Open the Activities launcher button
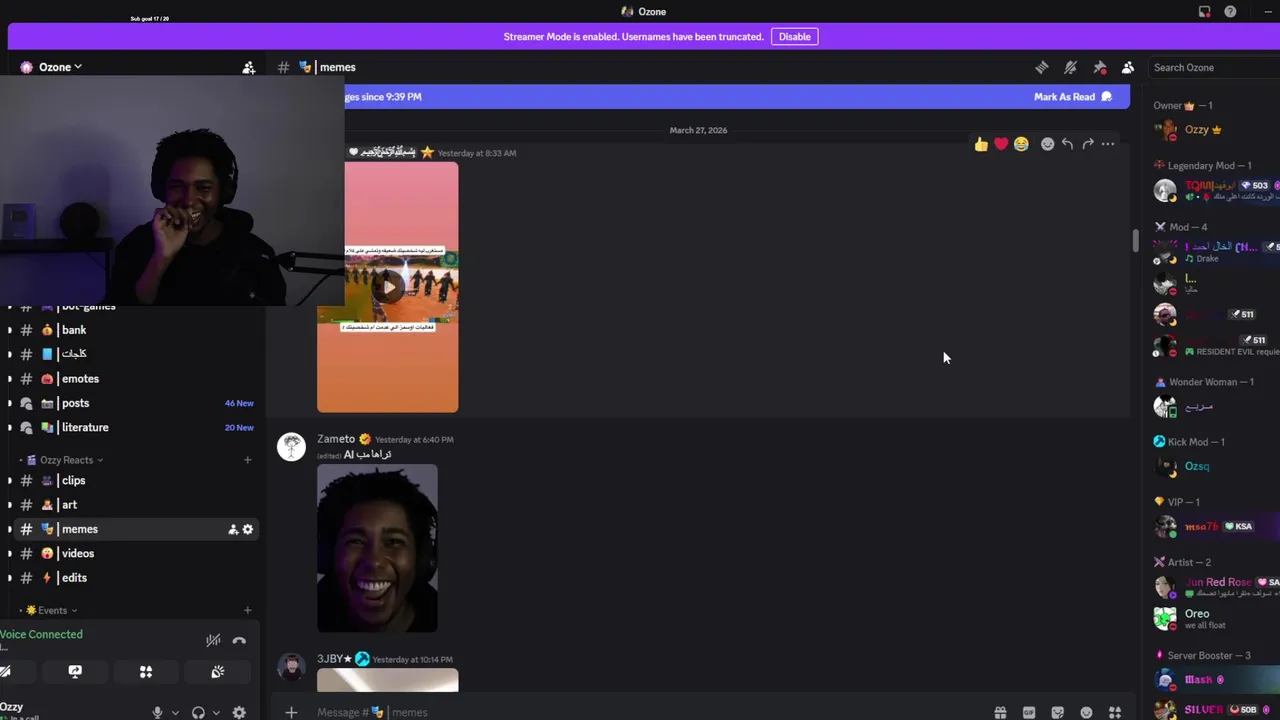This screenshot has height=720, width=1280. (x=146, y=672)
